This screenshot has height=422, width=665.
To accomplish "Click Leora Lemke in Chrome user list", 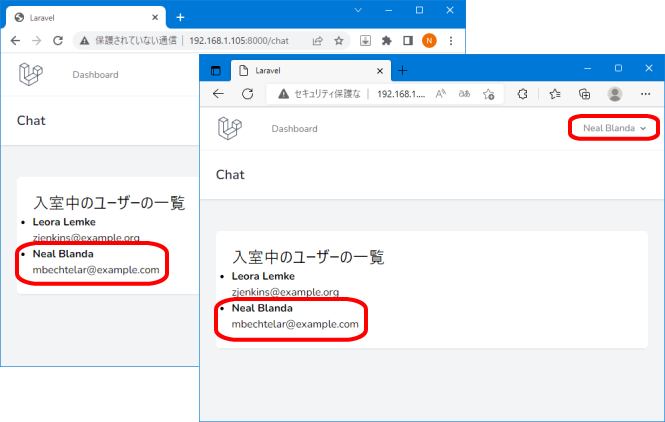I will point(64,222).
